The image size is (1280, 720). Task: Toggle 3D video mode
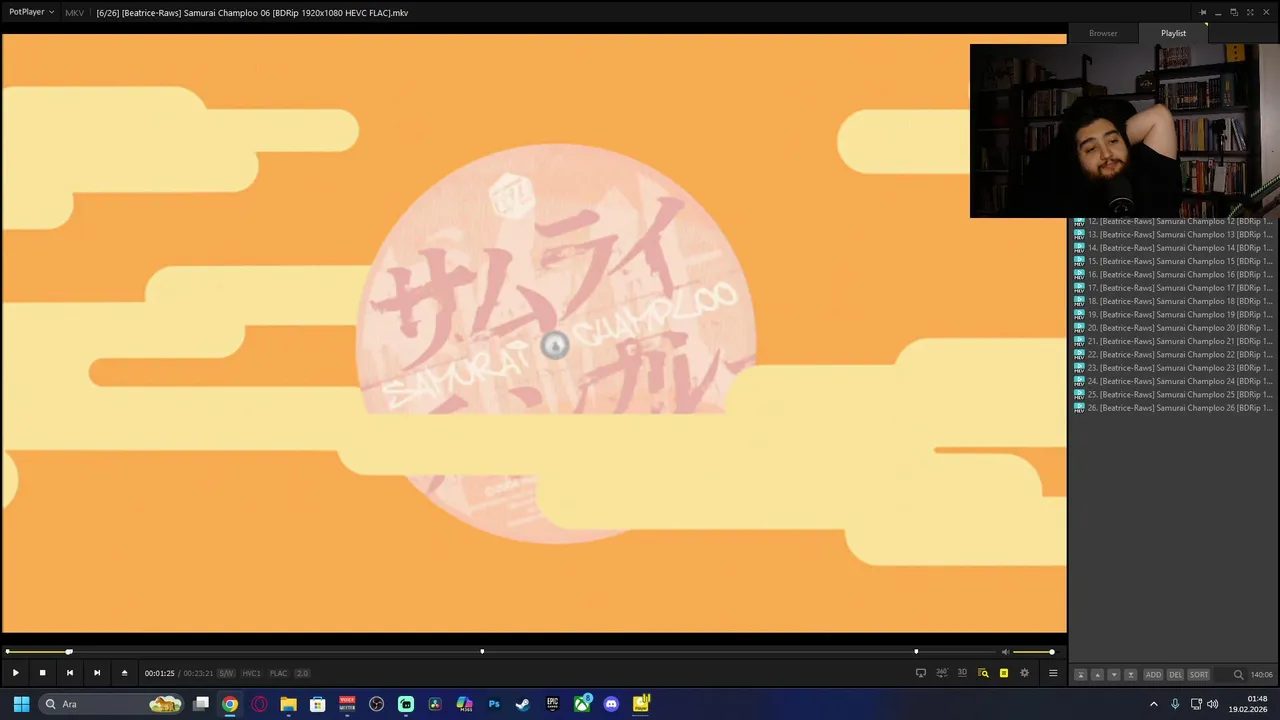[962, 673]
